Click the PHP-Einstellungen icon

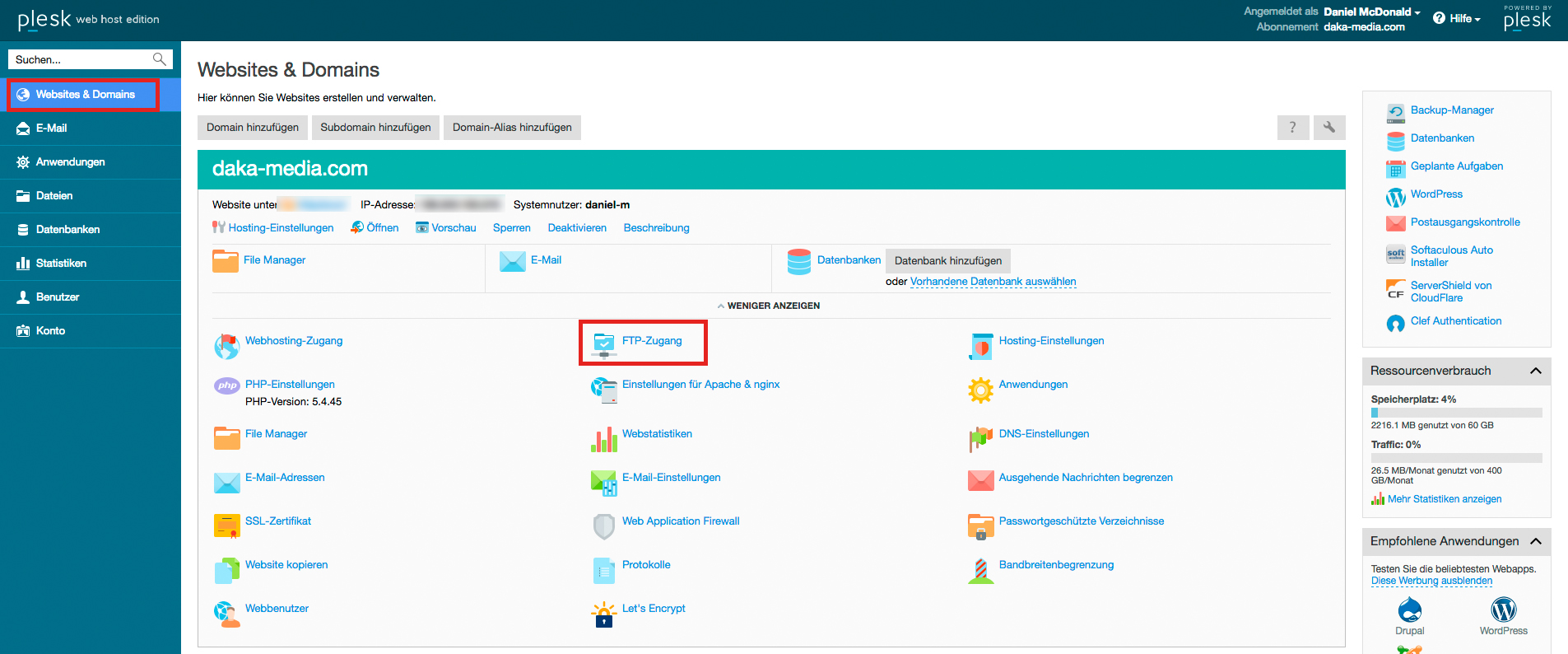pyautogui.click(x=227, y=385)
